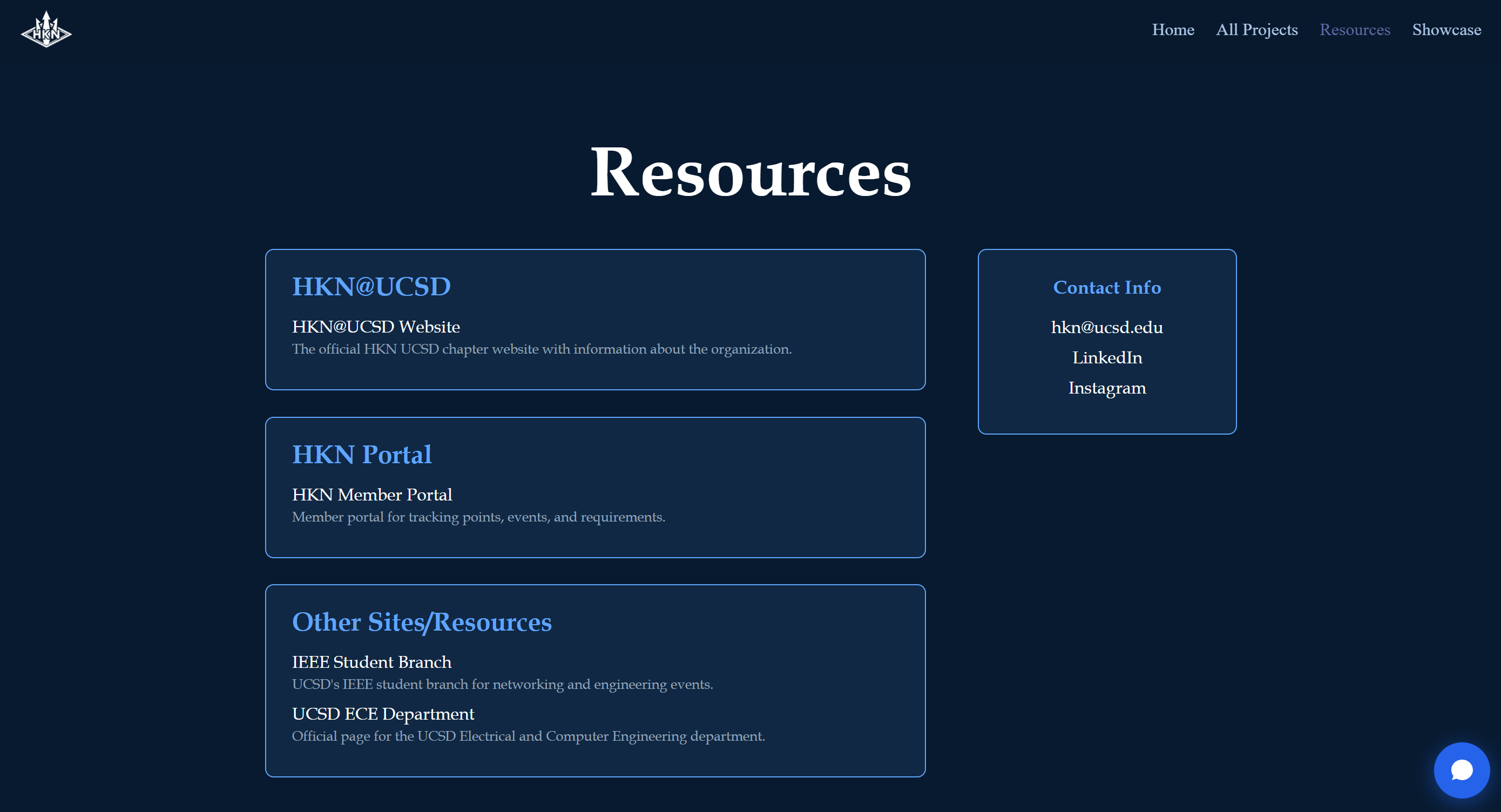Open the All Projects page
Viewport: 1501px width, 812px height.
(x=1256, y=30)
